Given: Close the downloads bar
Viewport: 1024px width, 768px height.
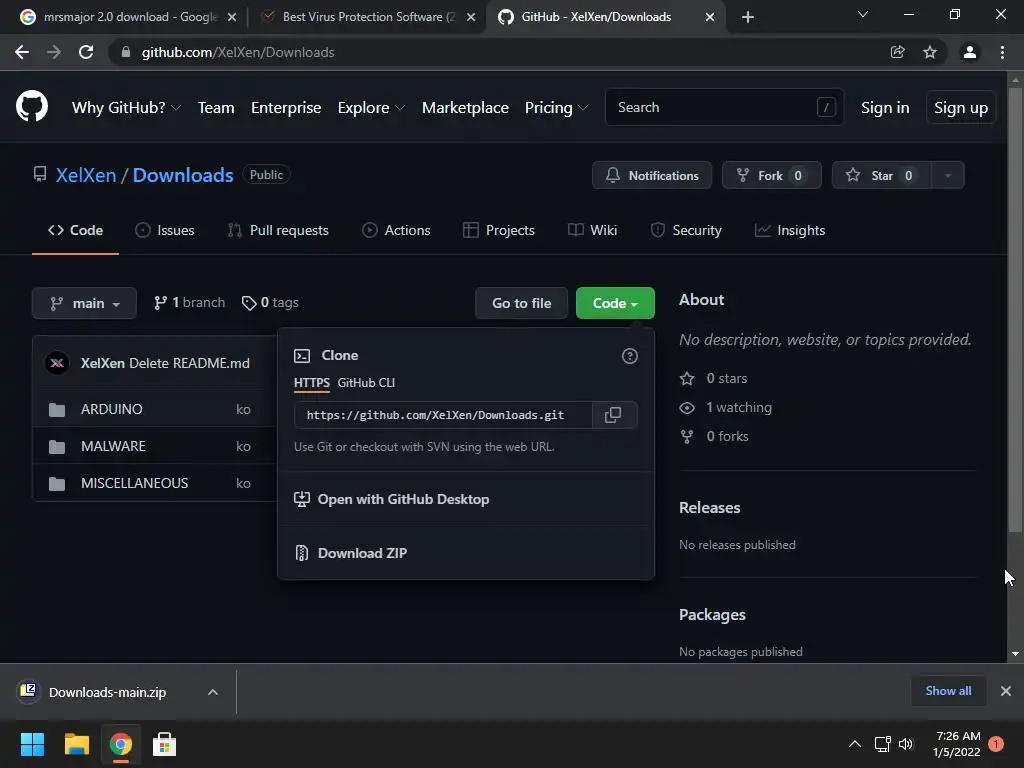Looking at the screenshot, I should (1006, 691).
